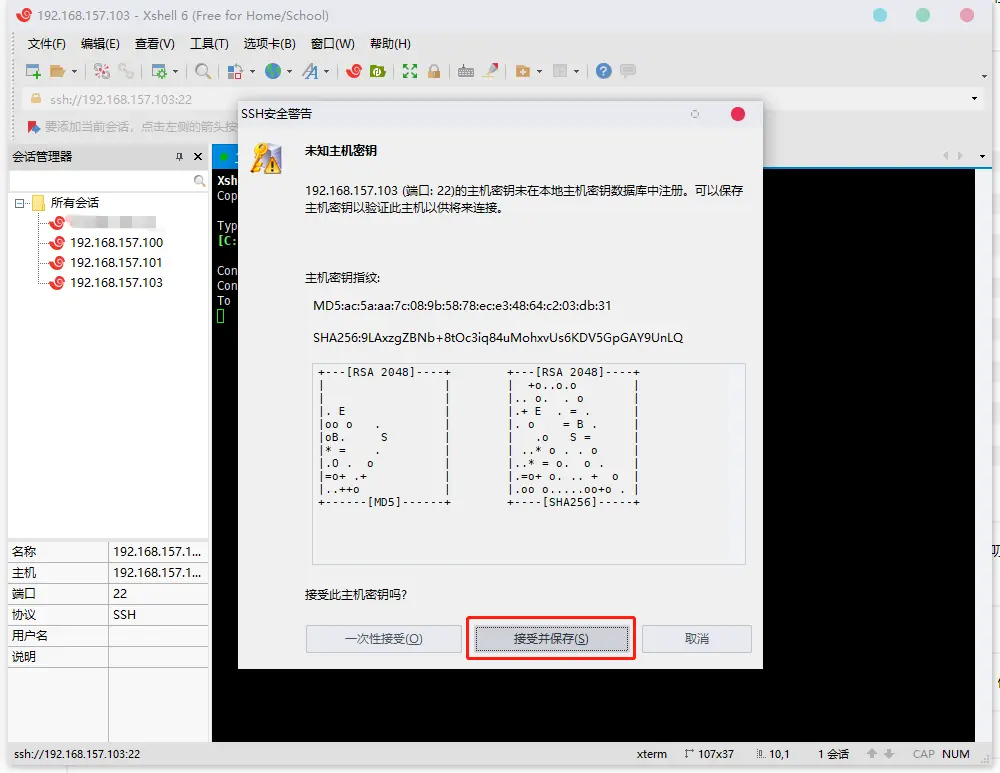1000x773 pixels.
Task: Open the 选项卡(B) menu
Action: pos(270,43)
